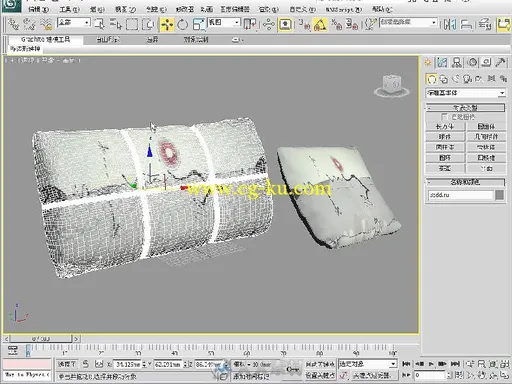
Task: Switch to the Utilities command panel tab
Action: pos(501,62)
